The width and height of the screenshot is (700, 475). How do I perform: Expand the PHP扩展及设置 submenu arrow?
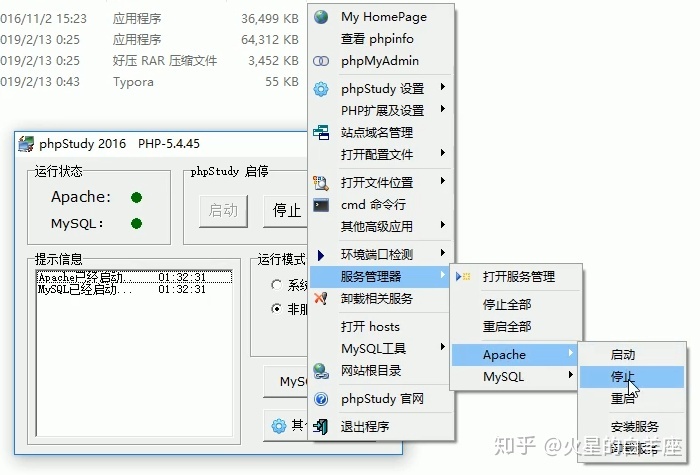442,108
